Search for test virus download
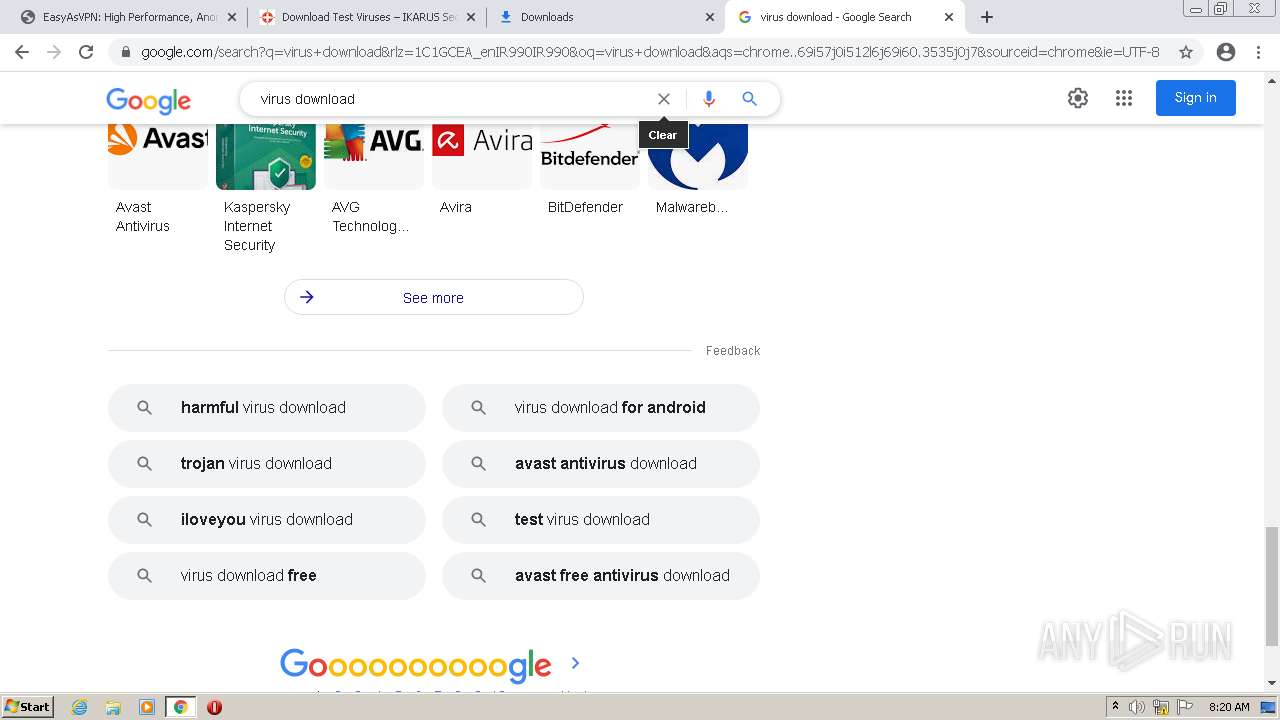This screenshot has height=720, width=1280. pyautogui.click(x=601, y=520)
